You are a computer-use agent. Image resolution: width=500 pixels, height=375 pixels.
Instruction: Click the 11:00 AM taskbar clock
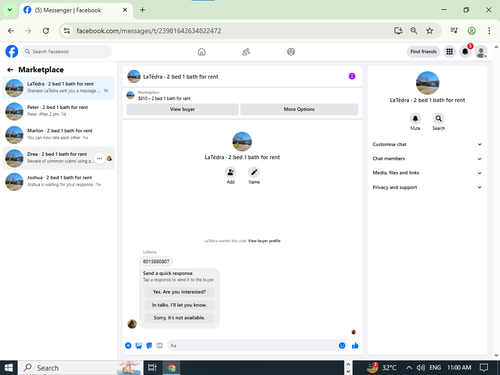click(459, 368)
